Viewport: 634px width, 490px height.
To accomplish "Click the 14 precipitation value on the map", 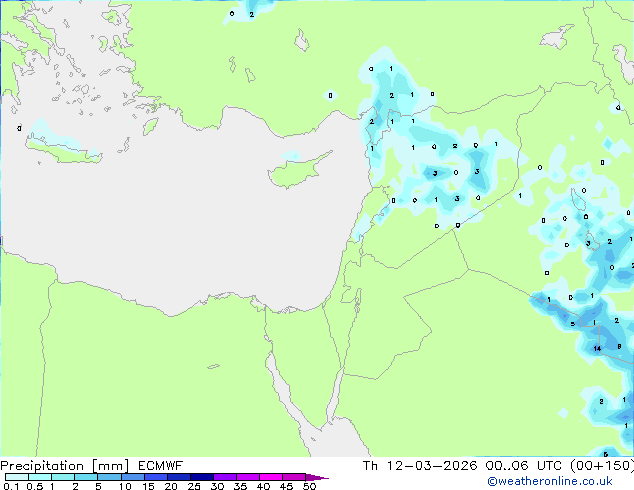I will click(x=597, y=348).
